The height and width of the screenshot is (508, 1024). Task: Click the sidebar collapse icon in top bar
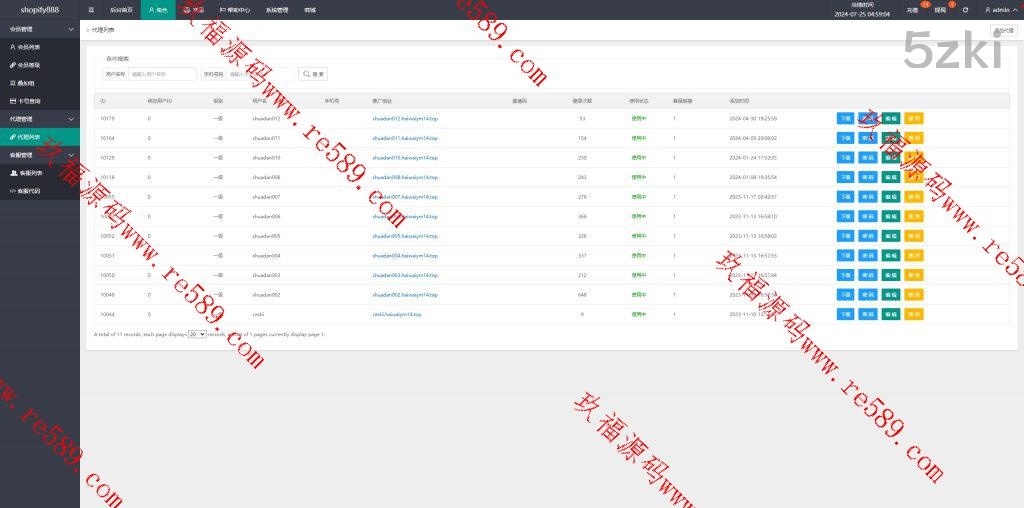[x=91, y=9]
